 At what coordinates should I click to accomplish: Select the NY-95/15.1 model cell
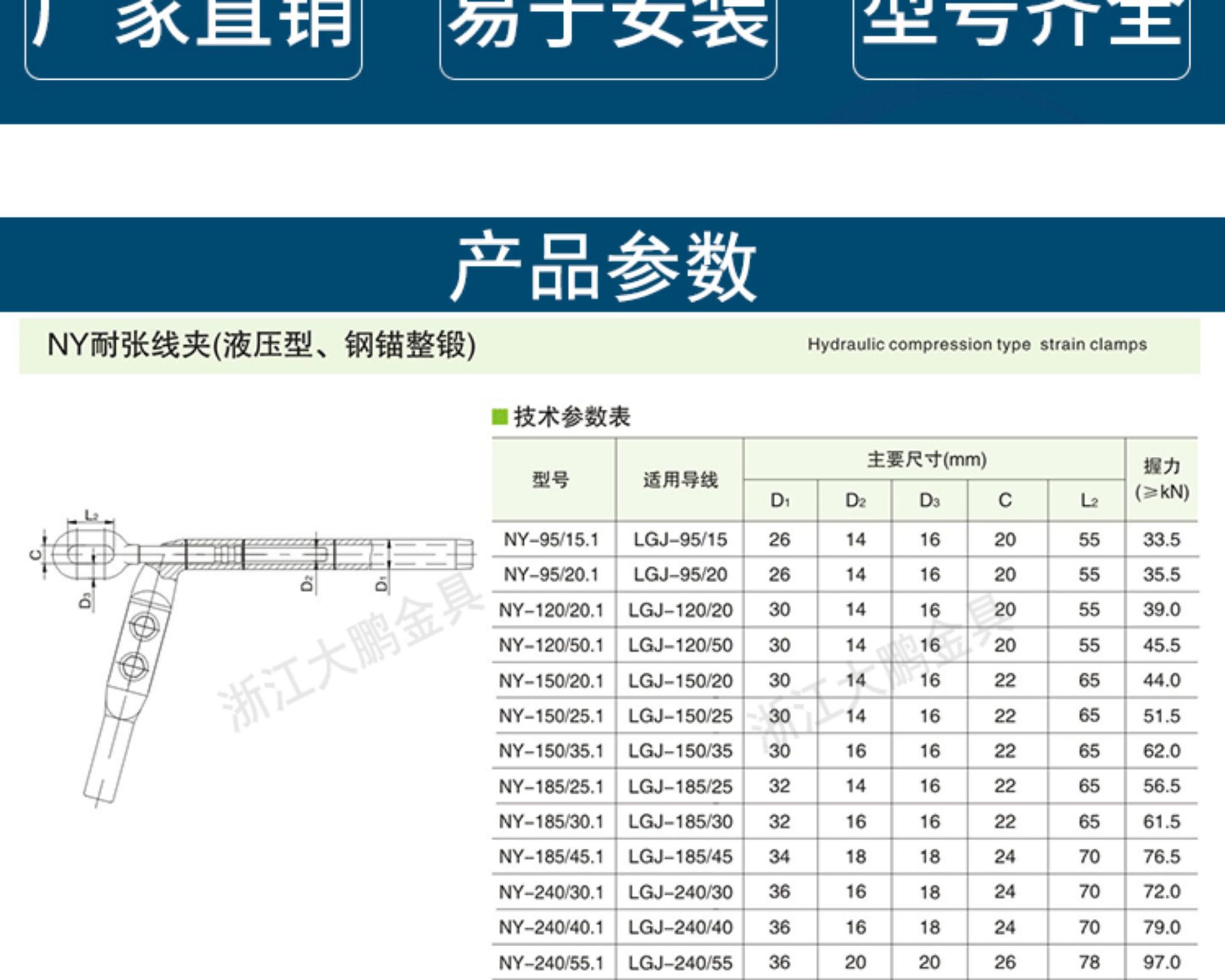[551, 540]
